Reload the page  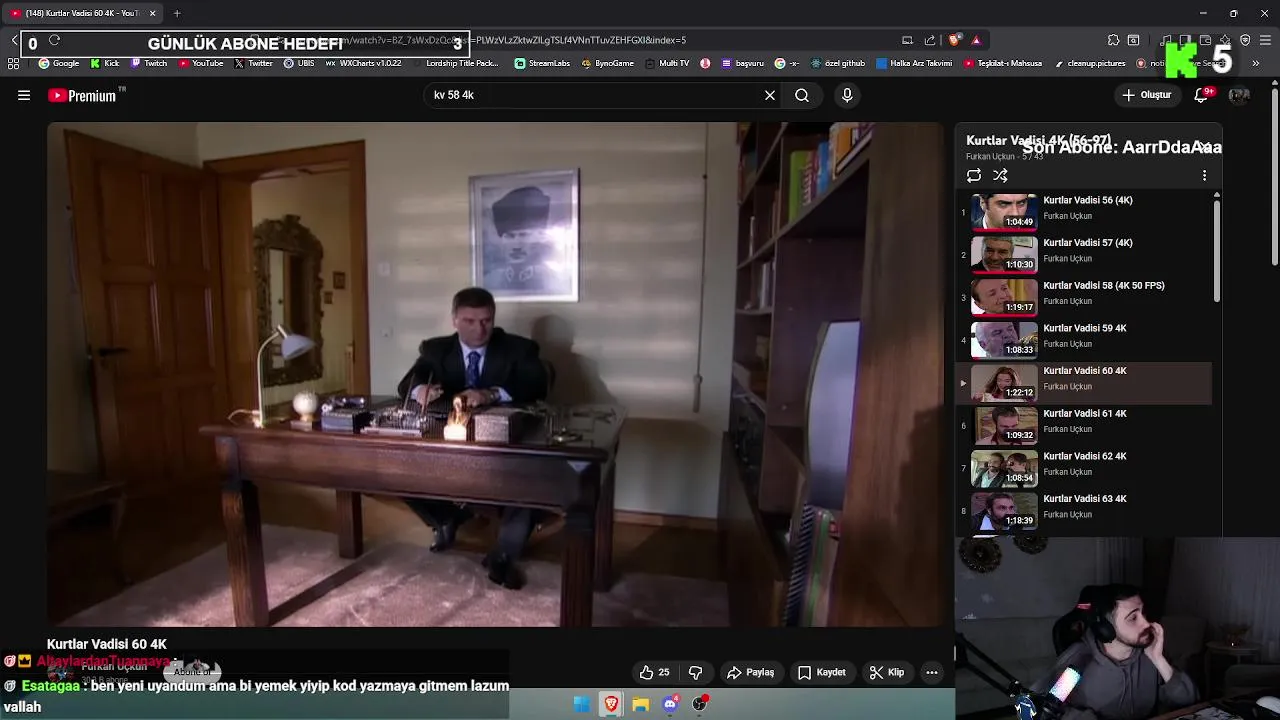pyautogui.click(x=54, y=40)
